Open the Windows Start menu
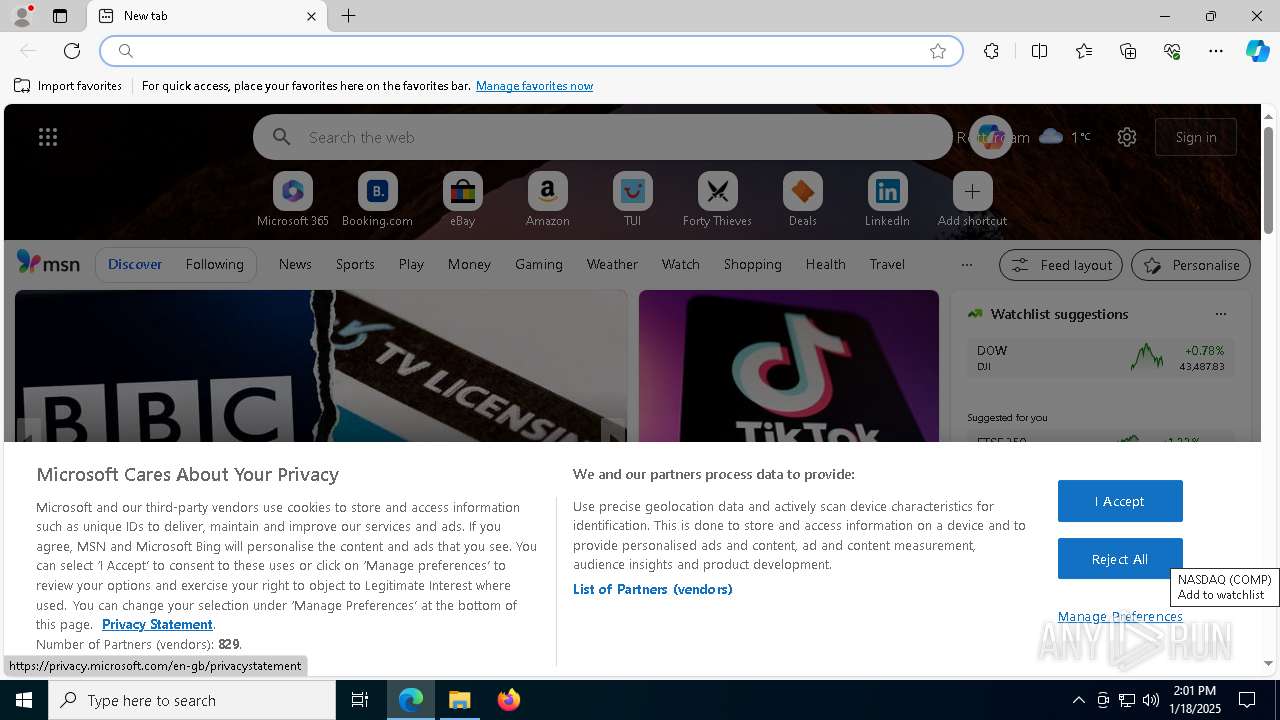The image size is (1280, 720). 24,700
